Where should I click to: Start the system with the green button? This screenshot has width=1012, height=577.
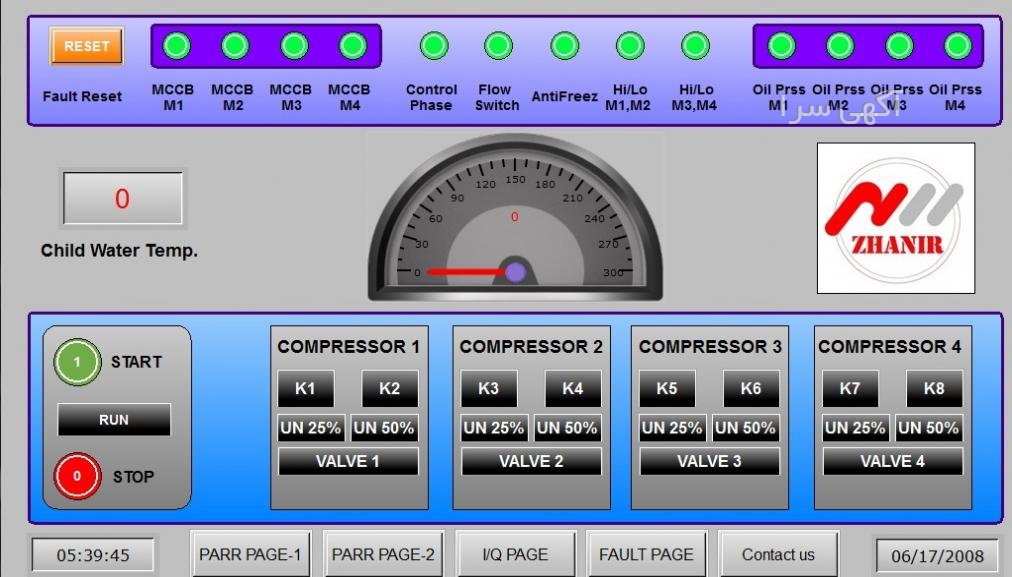[x=77, y=362]
